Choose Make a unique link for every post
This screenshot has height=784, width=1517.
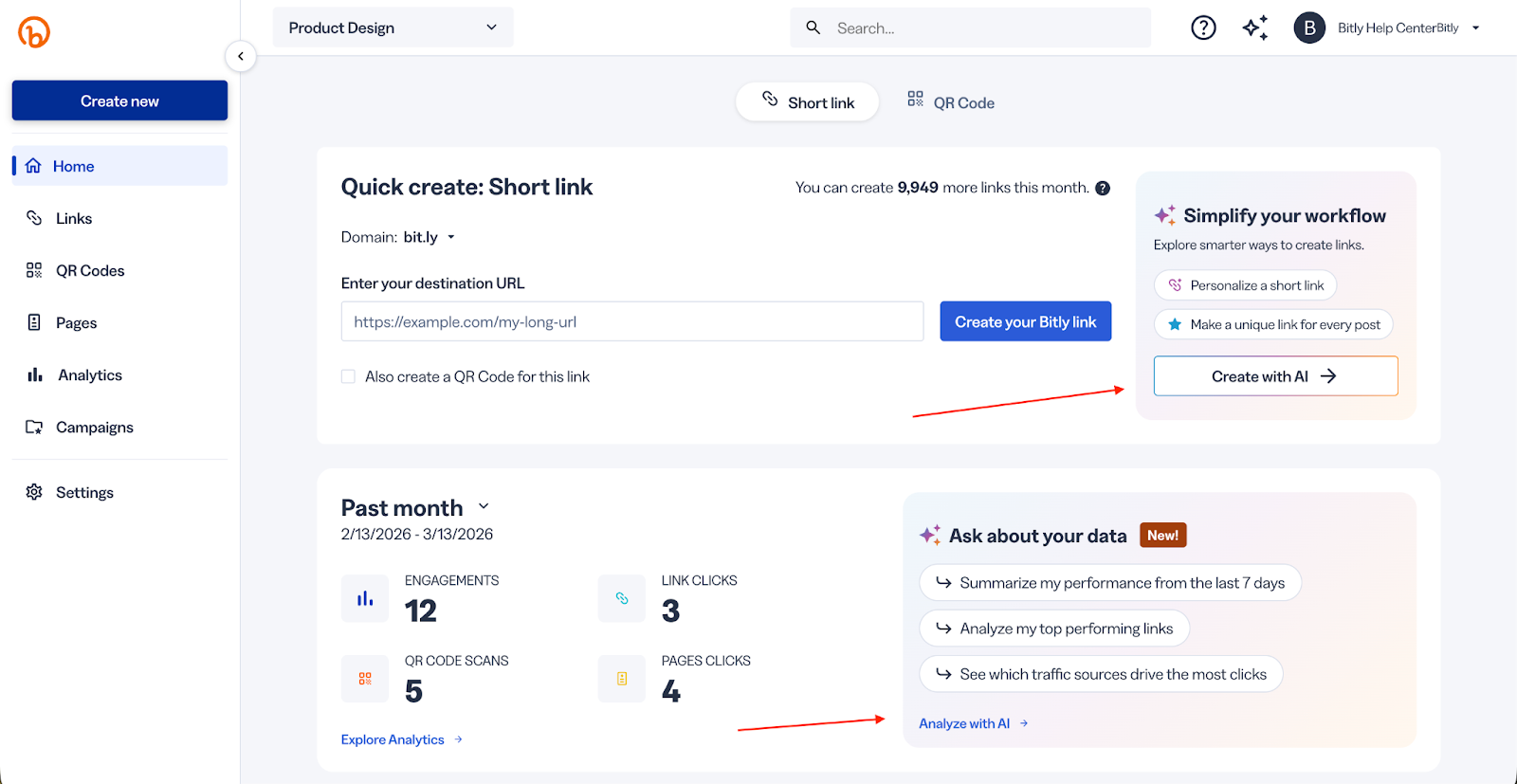pyautogui.click(x=1273, y=324)
